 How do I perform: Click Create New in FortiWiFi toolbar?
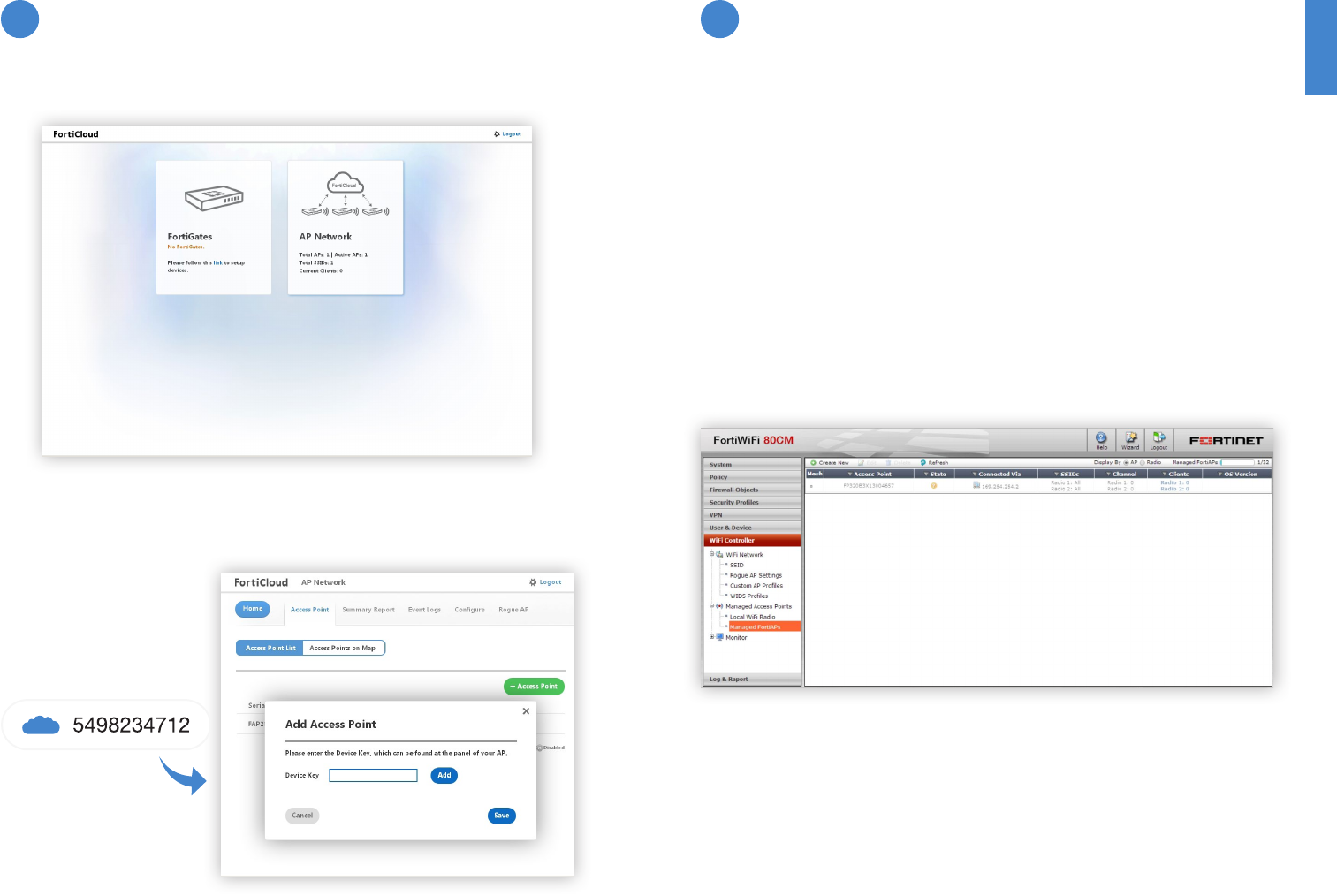(x=830, y=462)
